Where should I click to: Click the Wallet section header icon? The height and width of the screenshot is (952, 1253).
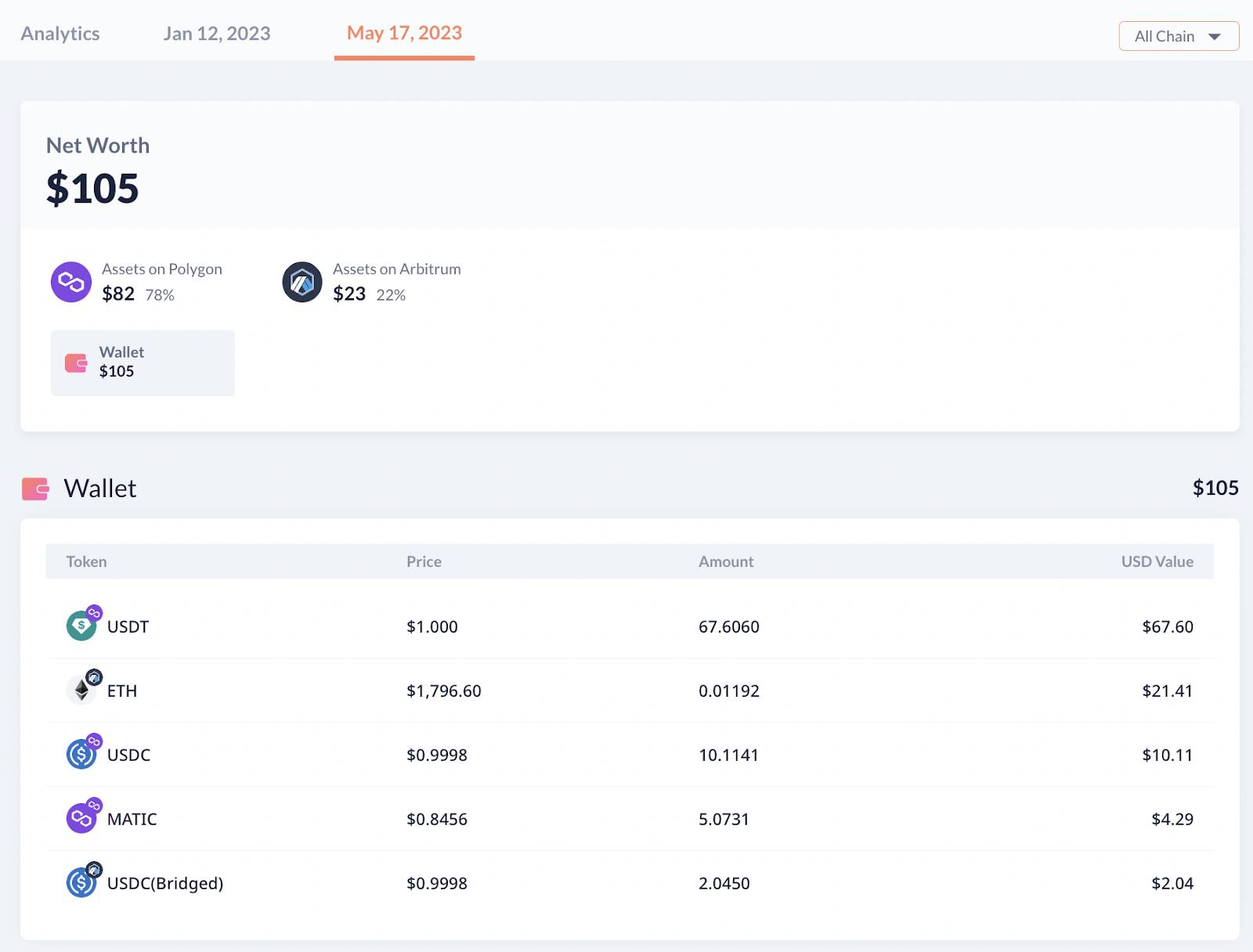click(35, 489)
